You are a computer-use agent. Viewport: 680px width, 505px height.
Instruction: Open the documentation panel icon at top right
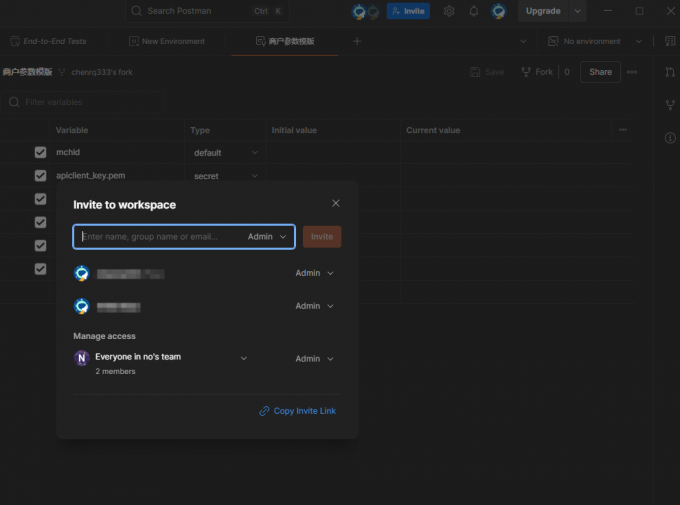670,41
